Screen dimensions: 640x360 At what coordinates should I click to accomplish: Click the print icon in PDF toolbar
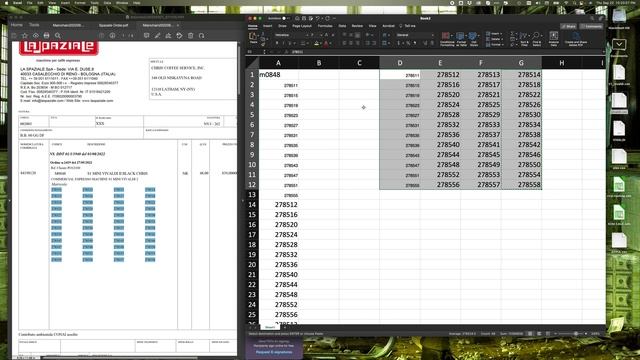tap(47, 36)
